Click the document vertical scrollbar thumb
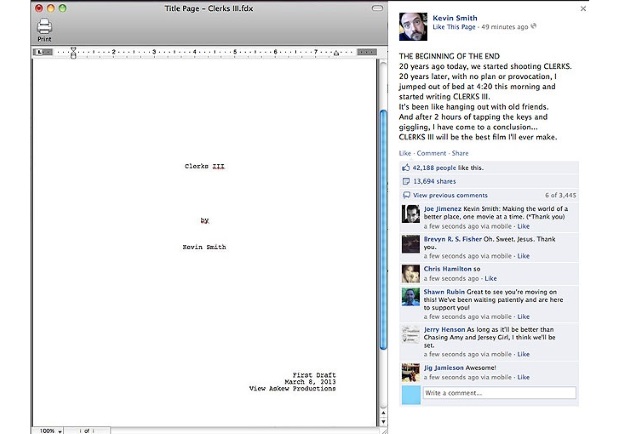Screen dimensions: 620x434 [383, 229]
